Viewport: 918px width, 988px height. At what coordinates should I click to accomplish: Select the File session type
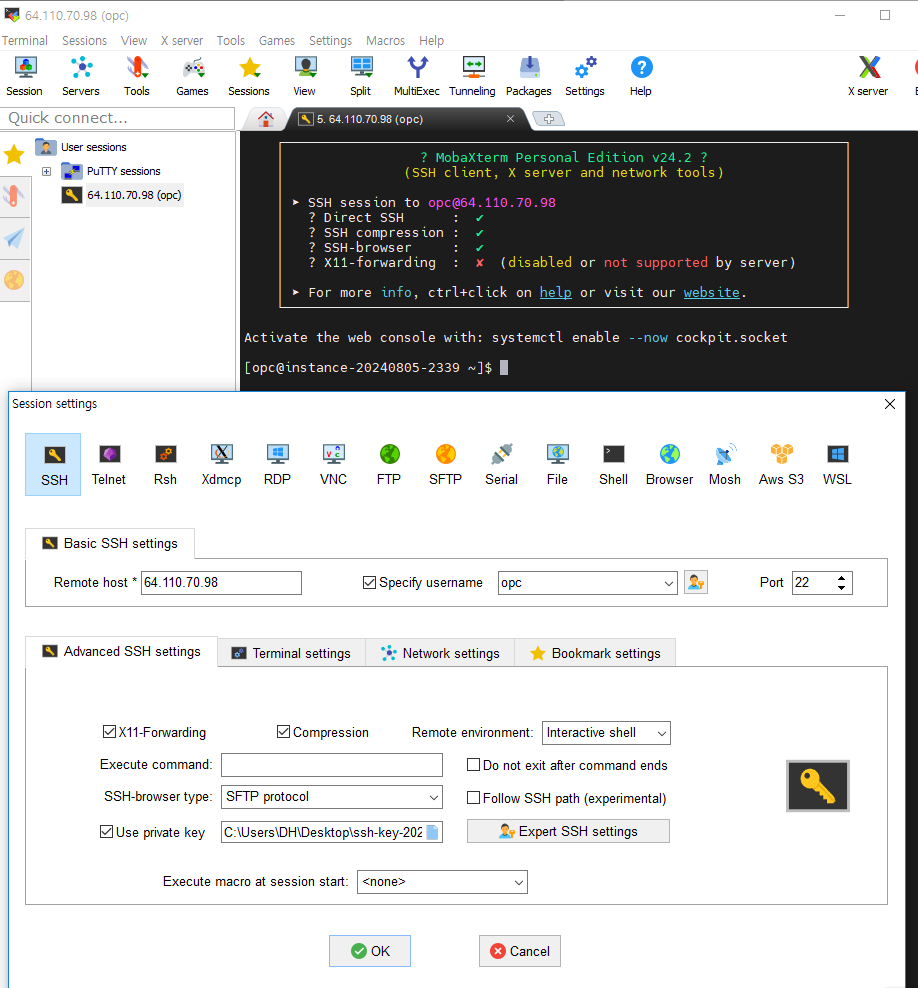pos(558,464)
